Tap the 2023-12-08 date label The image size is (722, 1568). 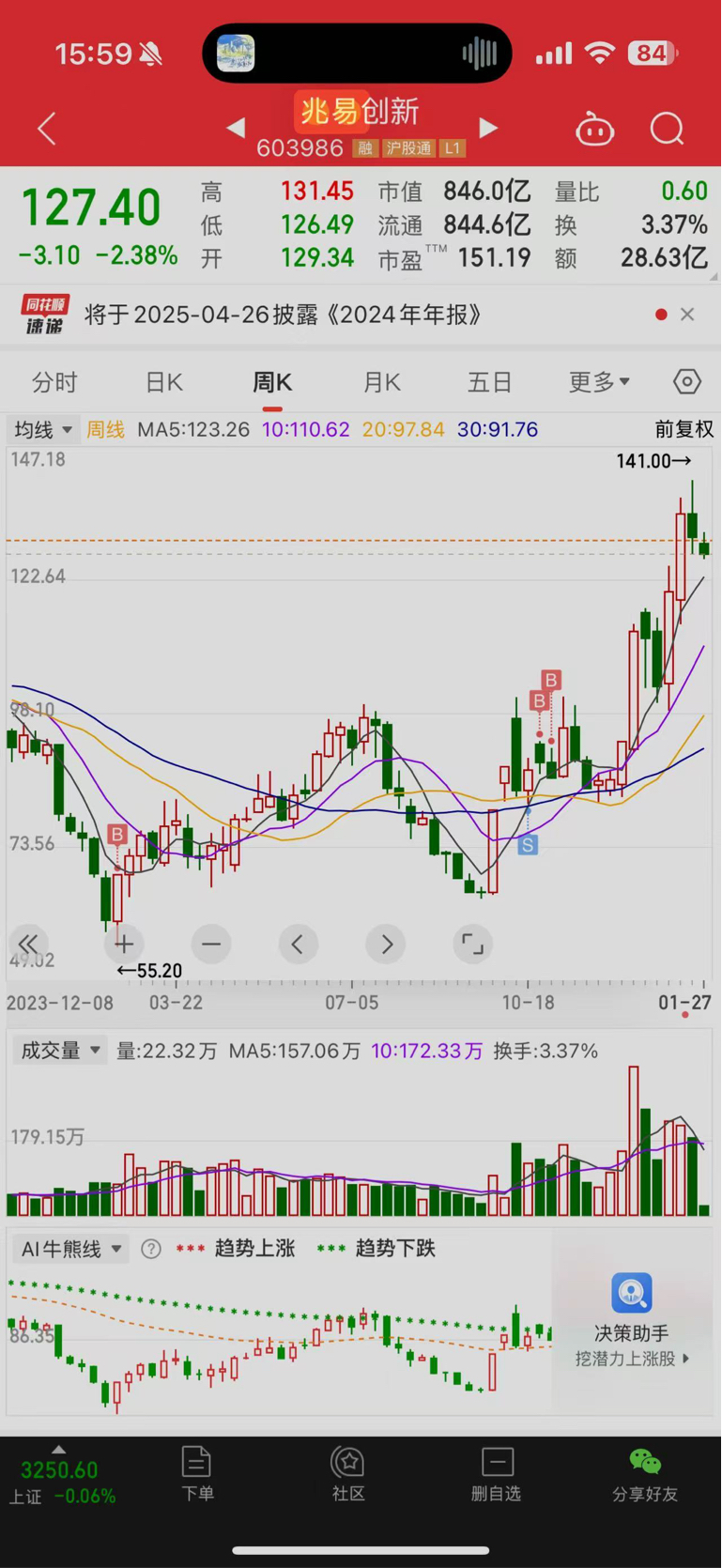[60, 1002]
